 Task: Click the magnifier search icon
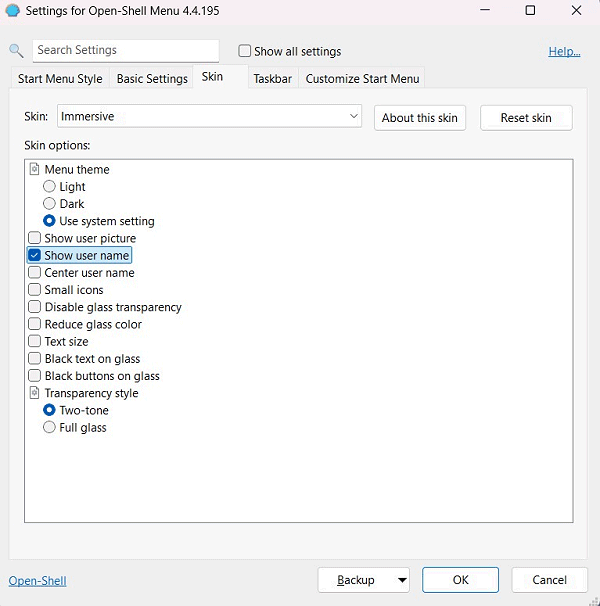[x=16, y=51]
